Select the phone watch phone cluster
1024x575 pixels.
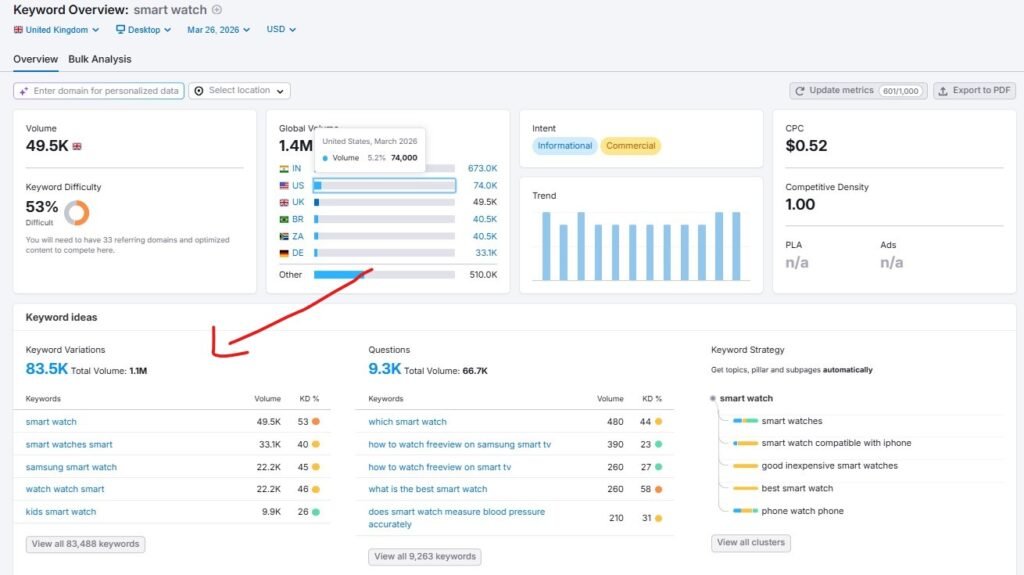click(802, 512)
